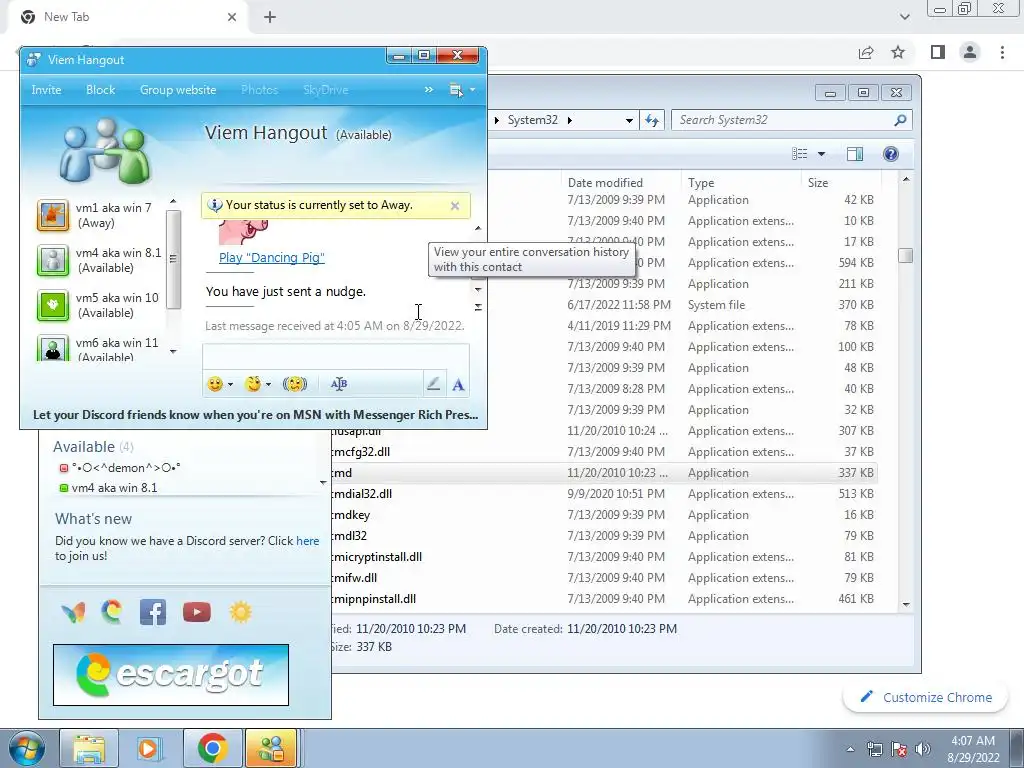Show more Messenger toolbar commands chevron

pos(429,89)
